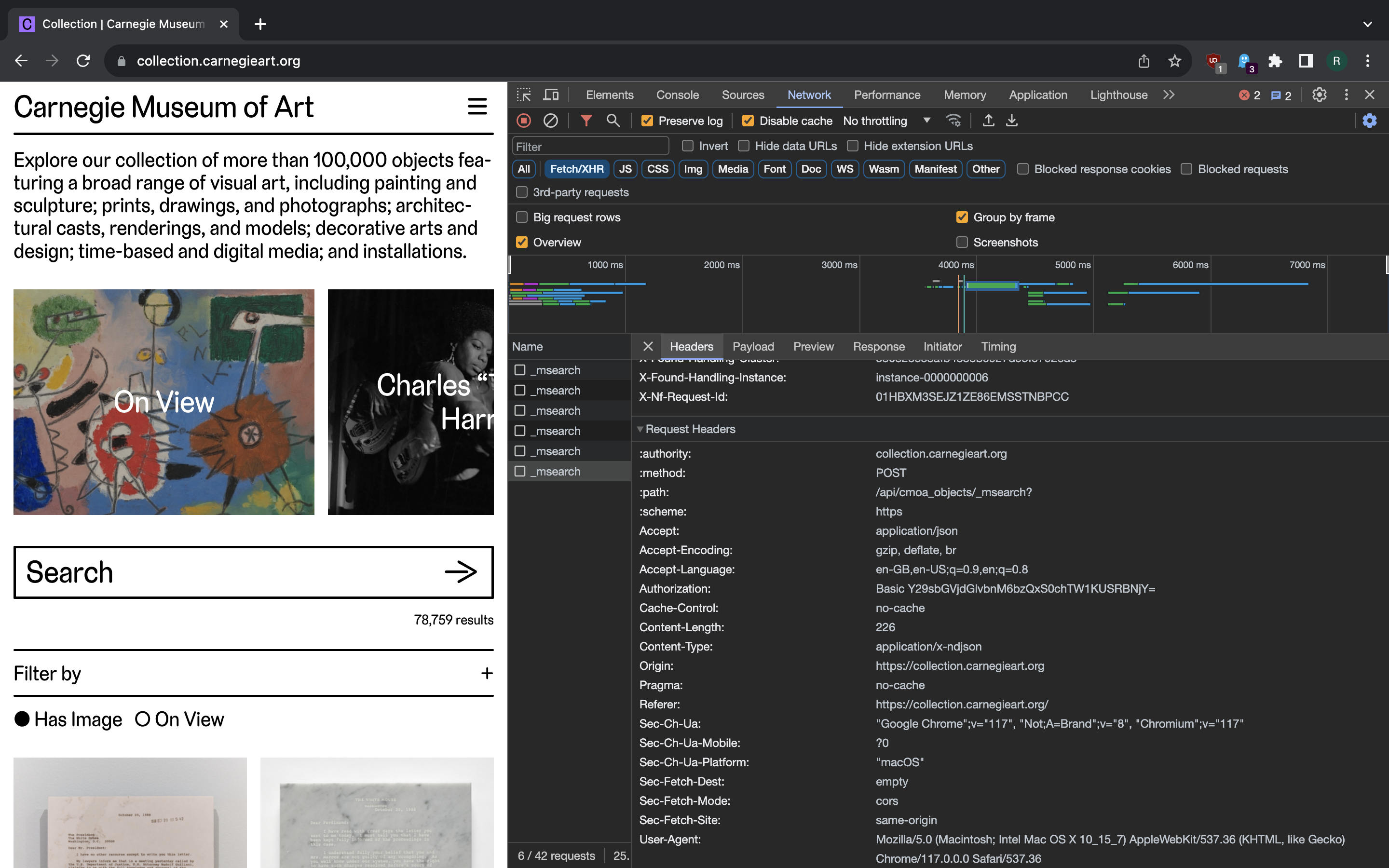The height and width of the screenshot is (868, 1389).
Task: Click the red error count badge
Action: point(1250,95)
